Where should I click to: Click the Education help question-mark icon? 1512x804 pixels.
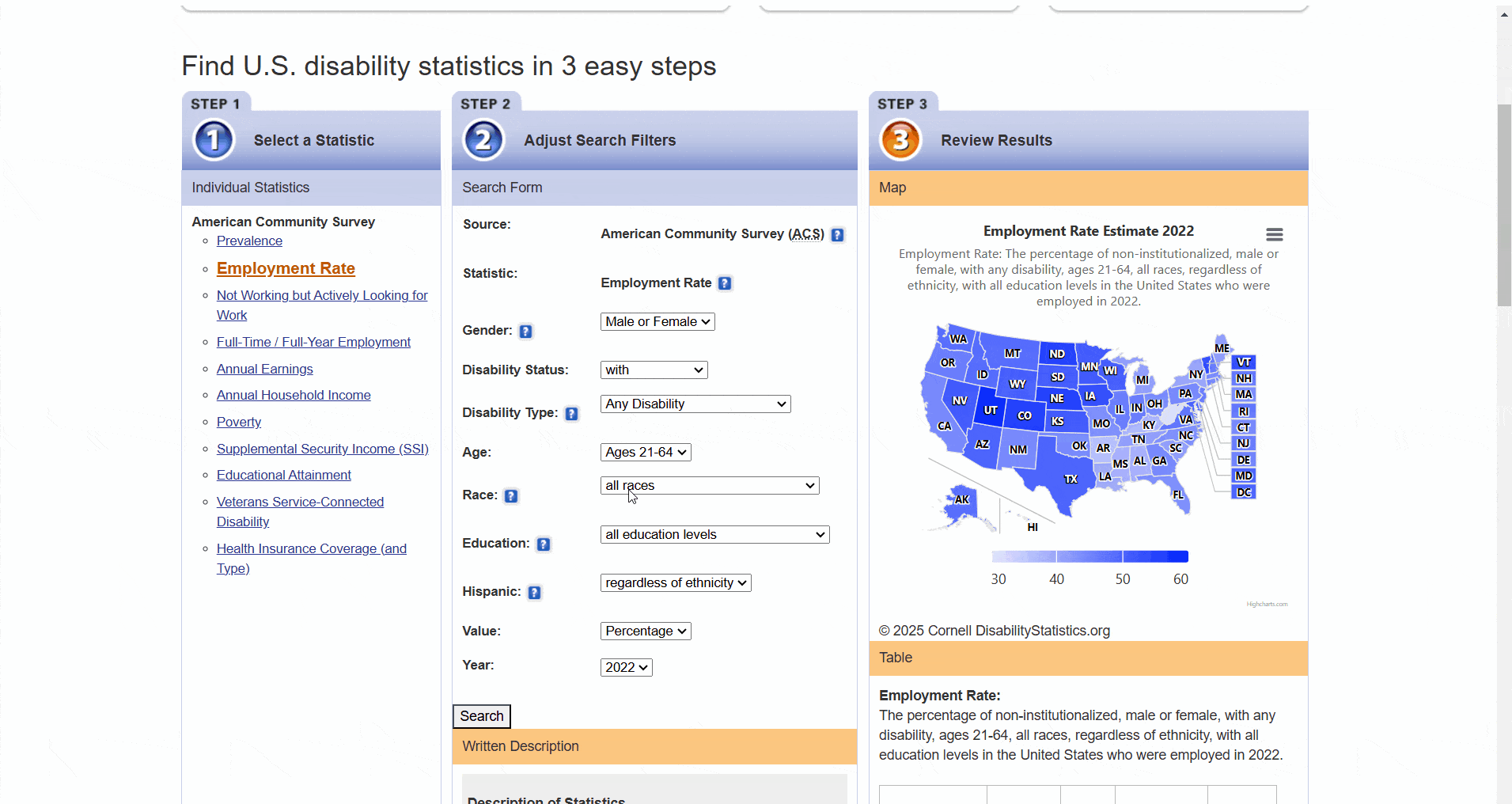544,544
